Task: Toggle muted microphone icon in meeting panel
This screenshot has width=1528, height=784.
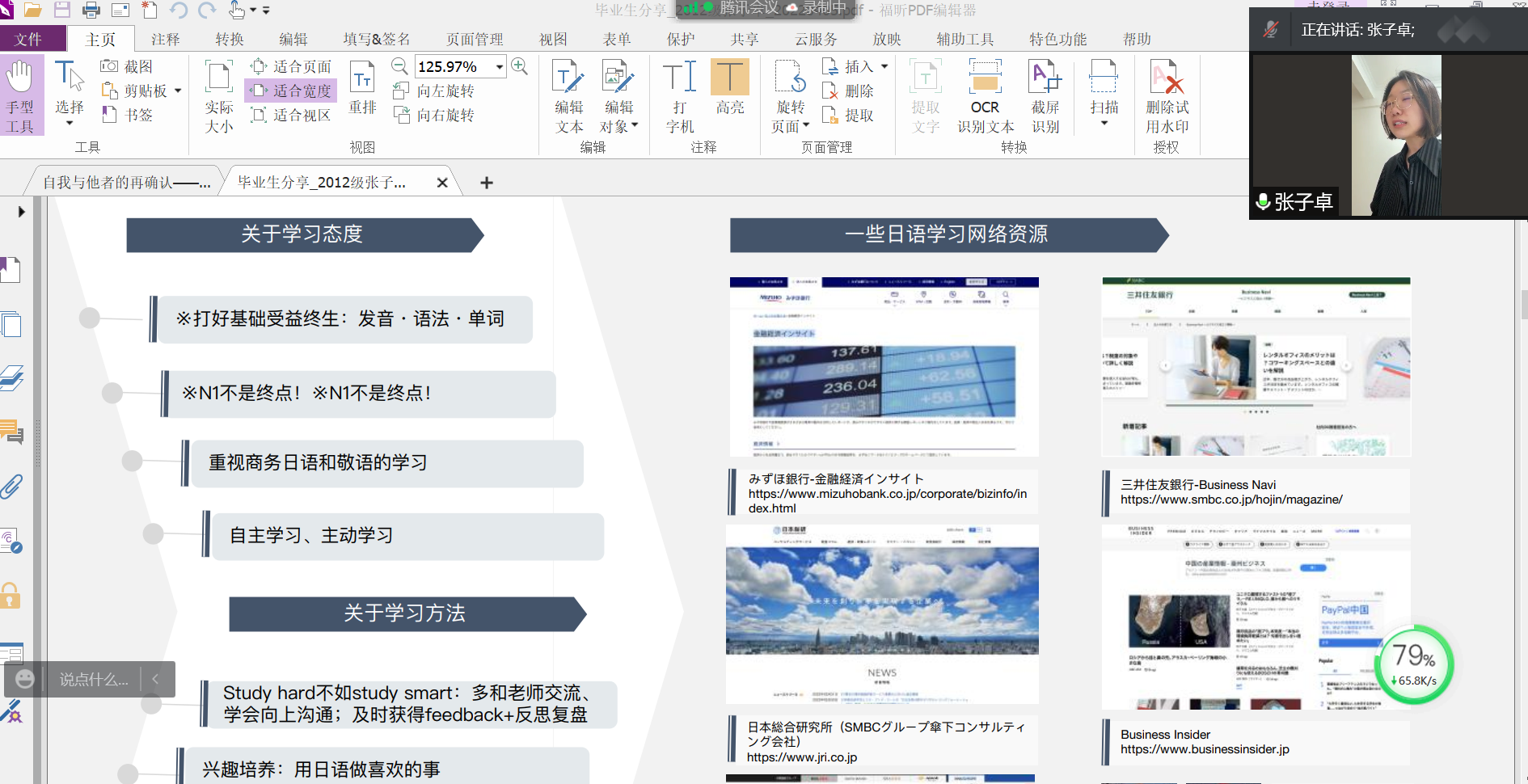Action: 1271,30
